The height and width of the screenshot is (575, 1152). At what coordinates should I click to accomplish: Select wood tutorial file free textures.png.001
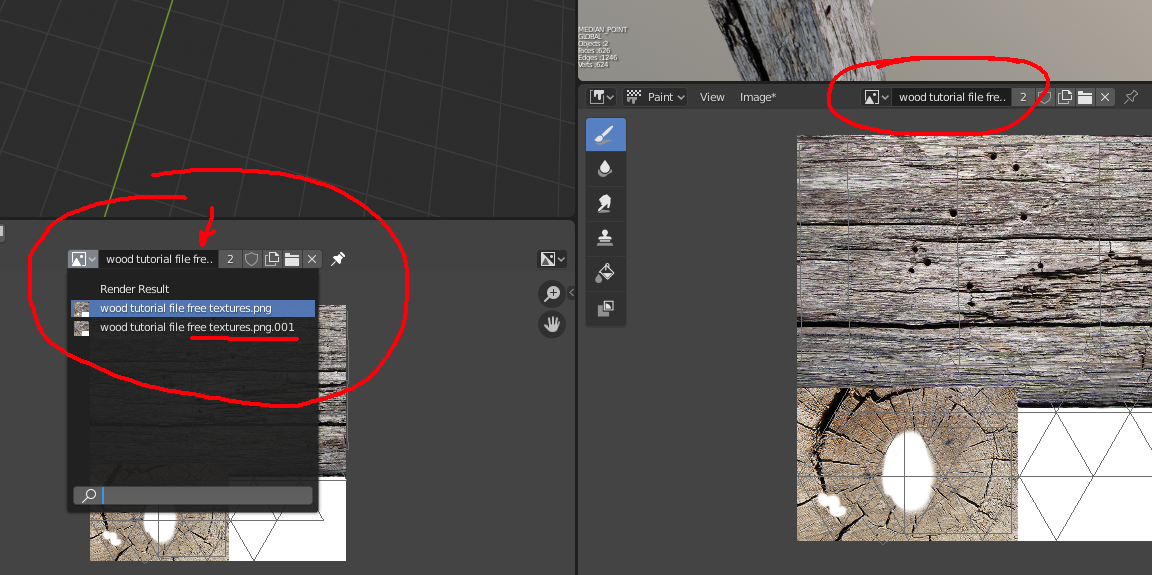[193, 328]
